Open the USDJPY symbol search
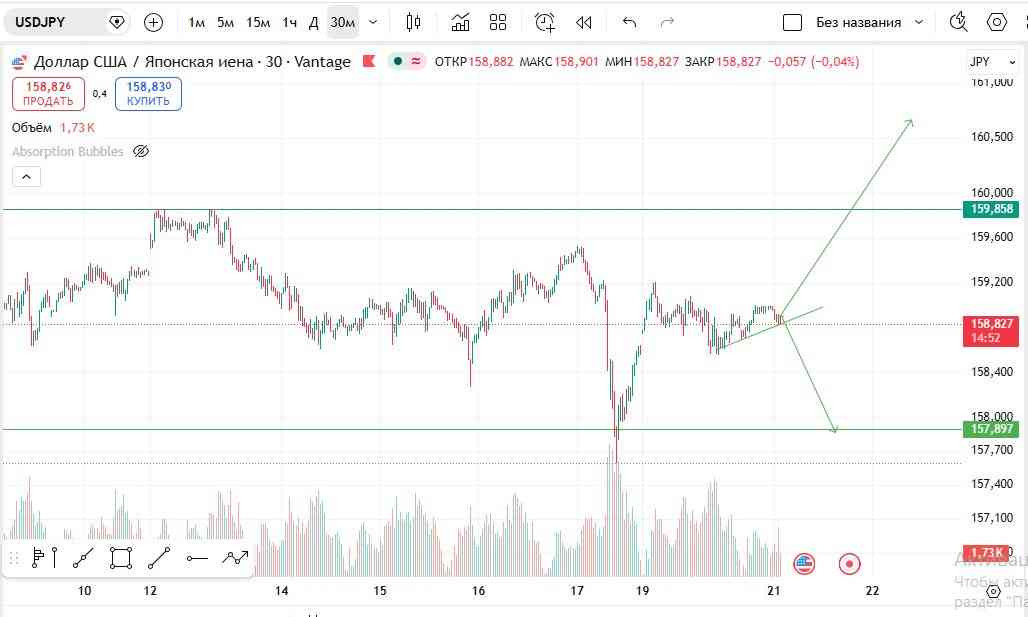 pyautogui.click(x=41, y=22)
